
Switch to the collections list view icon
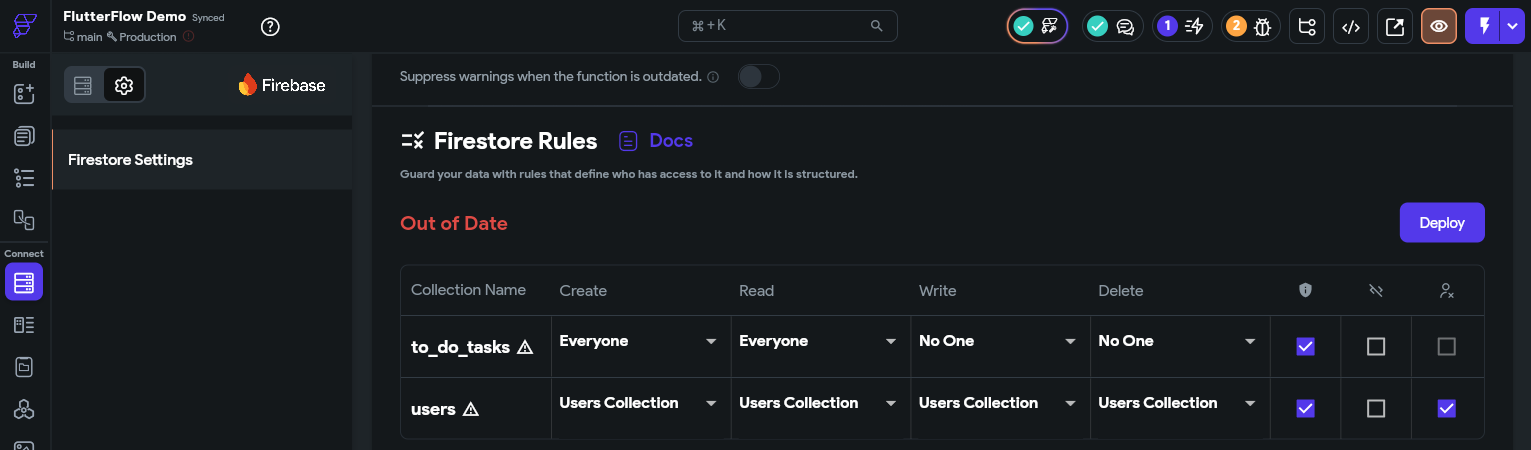(84, 86)
